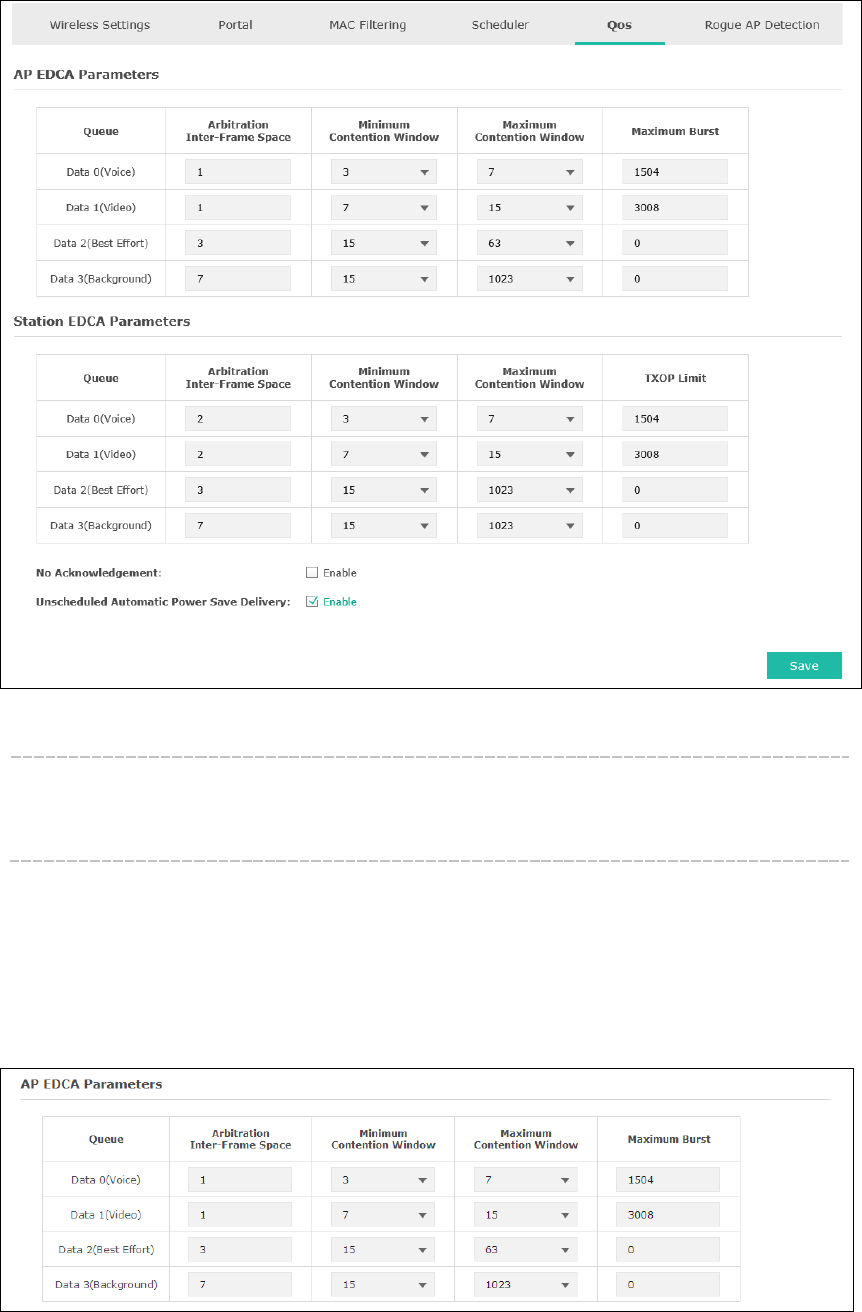Screen dimensions: 862x1312
Task: Open Station Best Effort Minimum Contention Window dropdown
Action: point(384,490)
